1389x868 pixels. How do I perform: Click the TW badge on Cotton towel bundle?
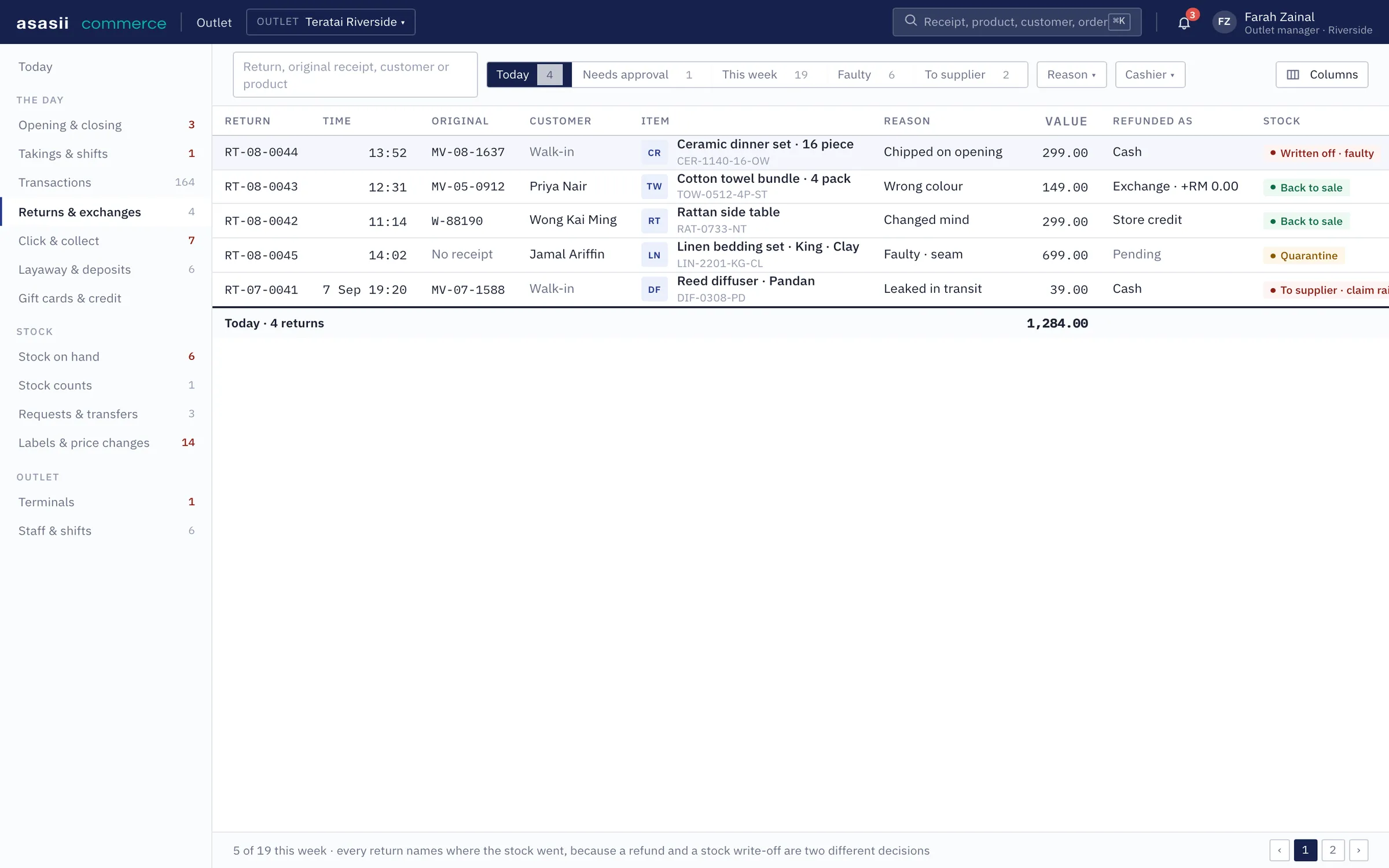tap(654, 186)
